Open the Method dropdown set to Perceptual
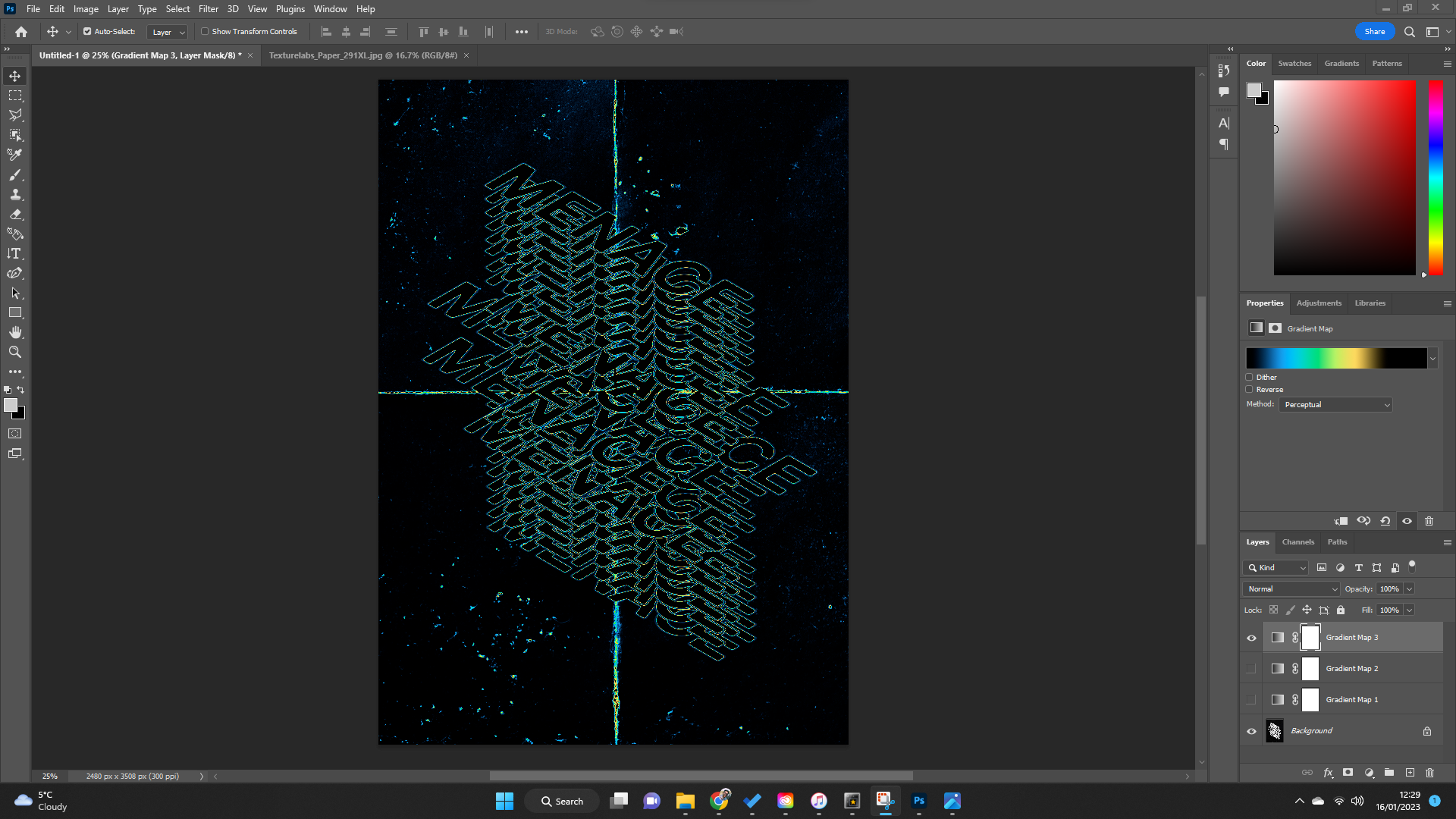This screenshot has width=1456, height=819. pyautogui.click(x=1335, y=404)
